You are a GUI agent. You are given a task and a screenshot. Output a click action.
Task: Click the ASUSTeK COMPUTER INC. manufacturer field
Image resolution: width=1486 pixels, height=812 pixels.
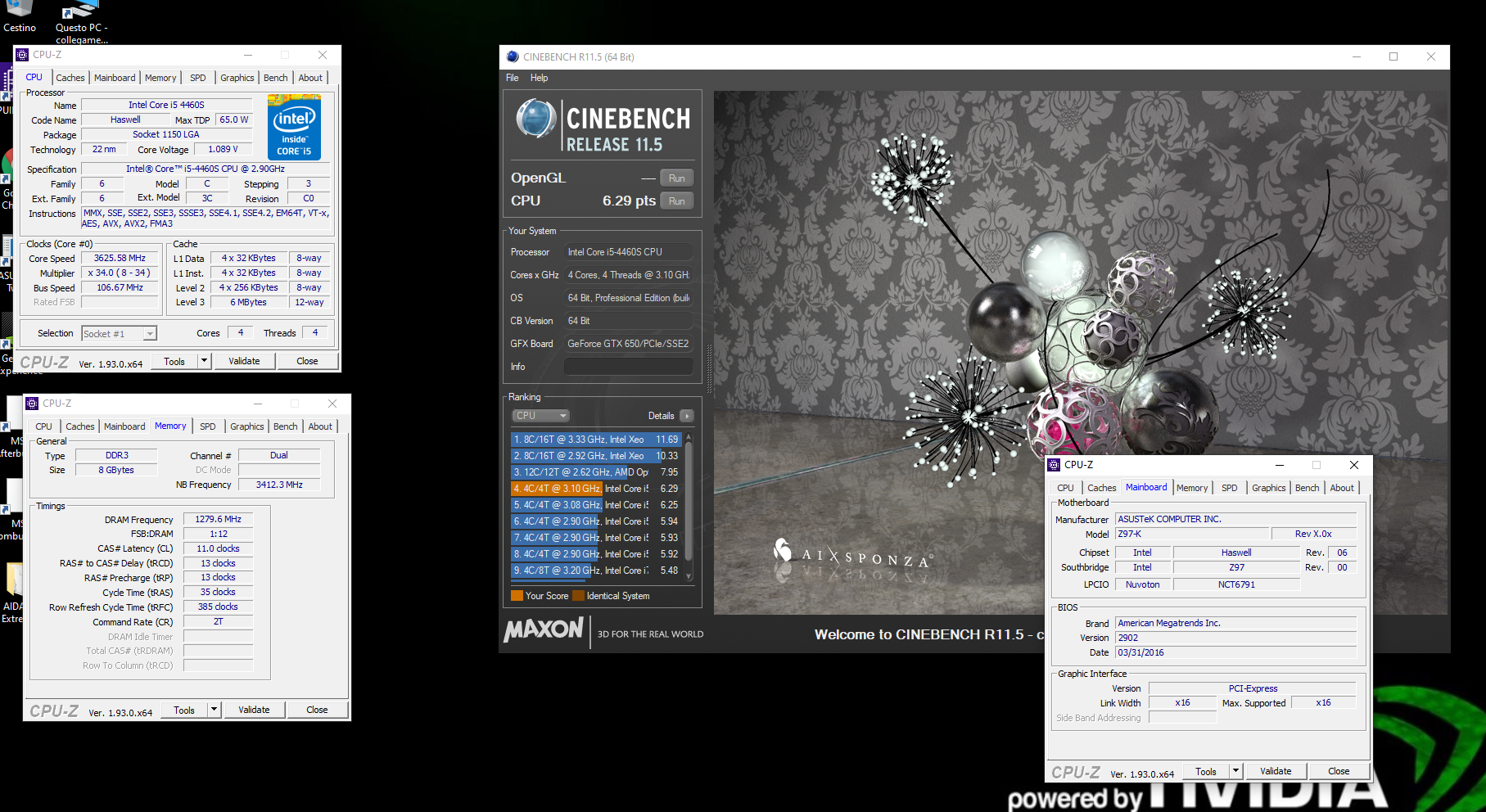click(1236, 519)
